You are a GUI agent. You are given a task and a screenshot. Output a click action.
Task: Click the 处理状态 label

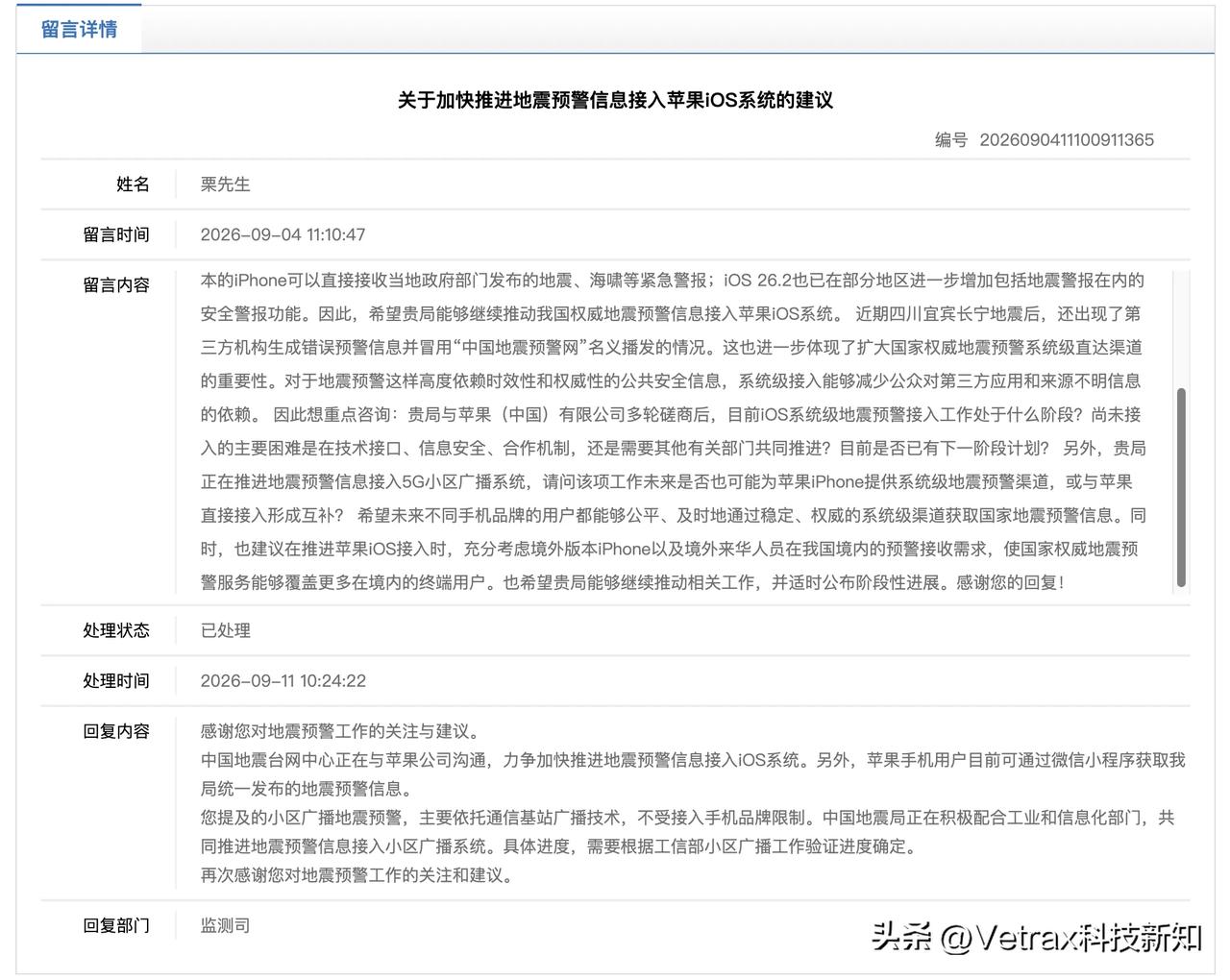coord(116,630)
